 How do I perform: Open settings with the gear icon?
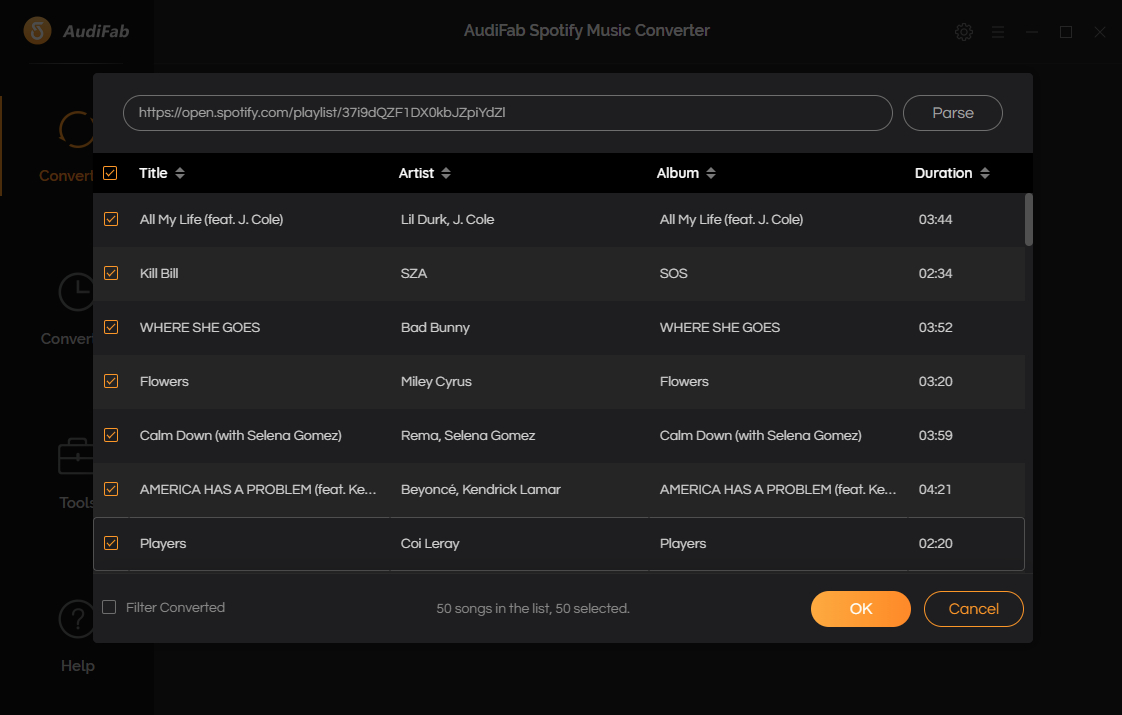coord(964,31)
